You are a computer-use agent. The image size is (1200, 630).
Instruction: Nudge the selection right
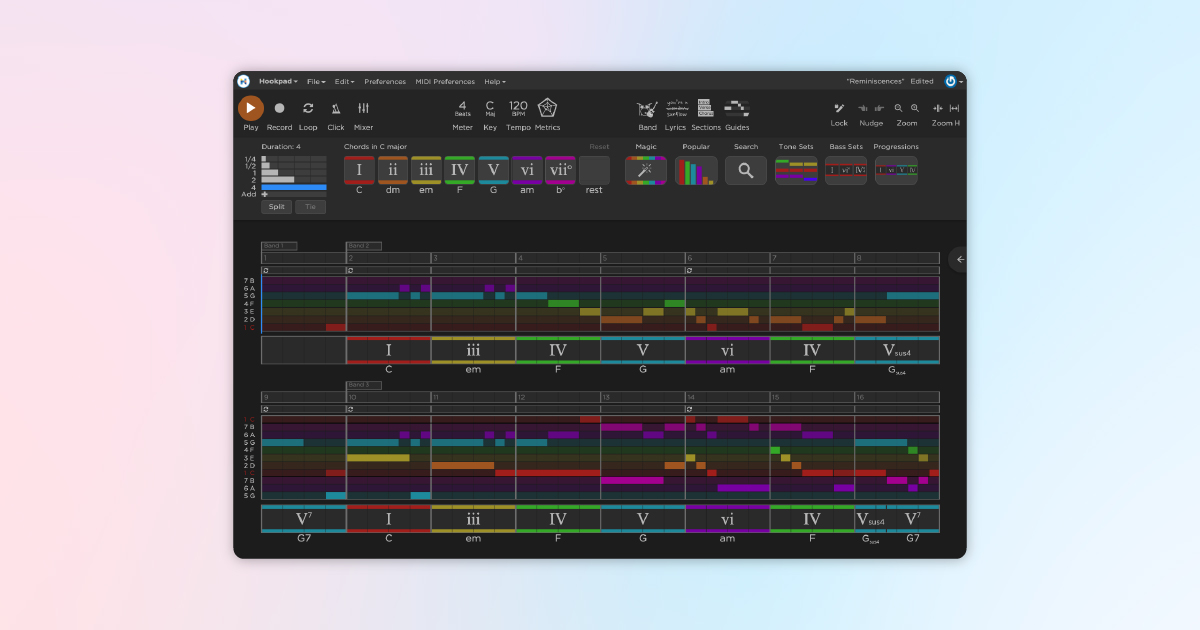click(878, 108)
